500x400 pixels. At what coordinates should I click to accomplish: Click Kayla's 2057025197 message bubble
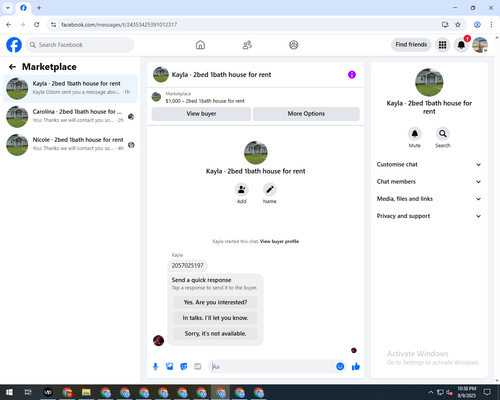coord(187,266)
